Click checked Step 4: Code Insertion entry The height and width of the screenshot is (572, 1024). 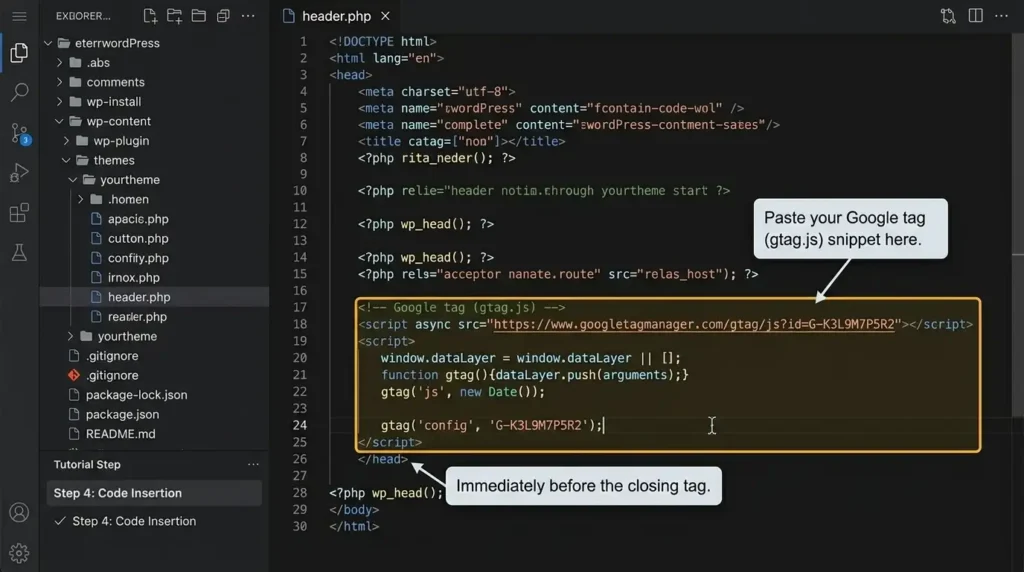click(134, 521)
